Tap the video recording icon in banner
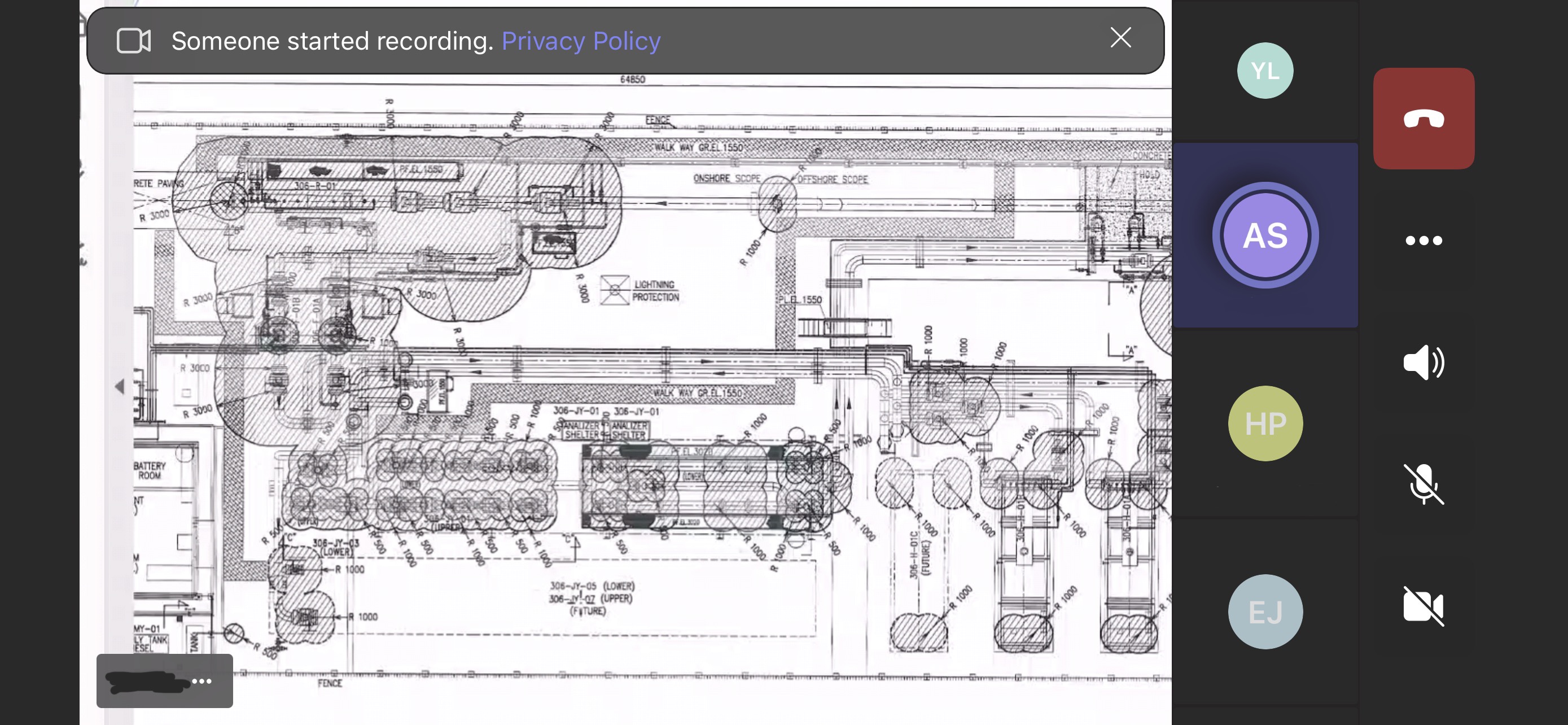 pyautogui.click(x=134, y=41)
